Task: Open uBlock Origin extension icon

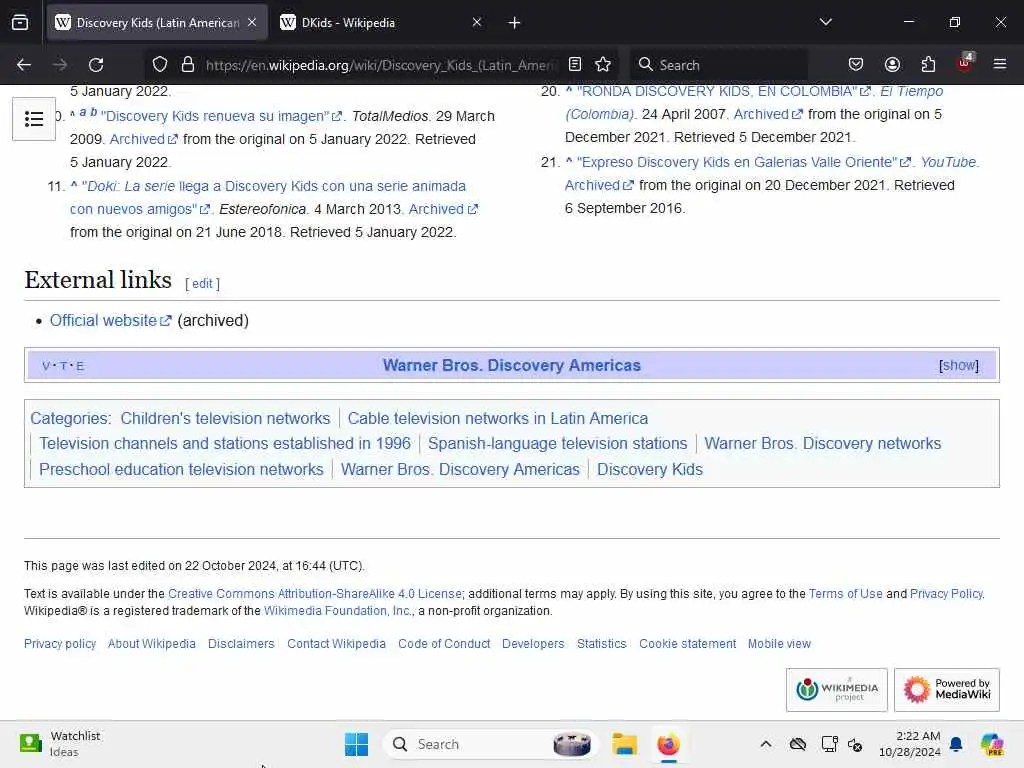Action: tap(965, 63)
